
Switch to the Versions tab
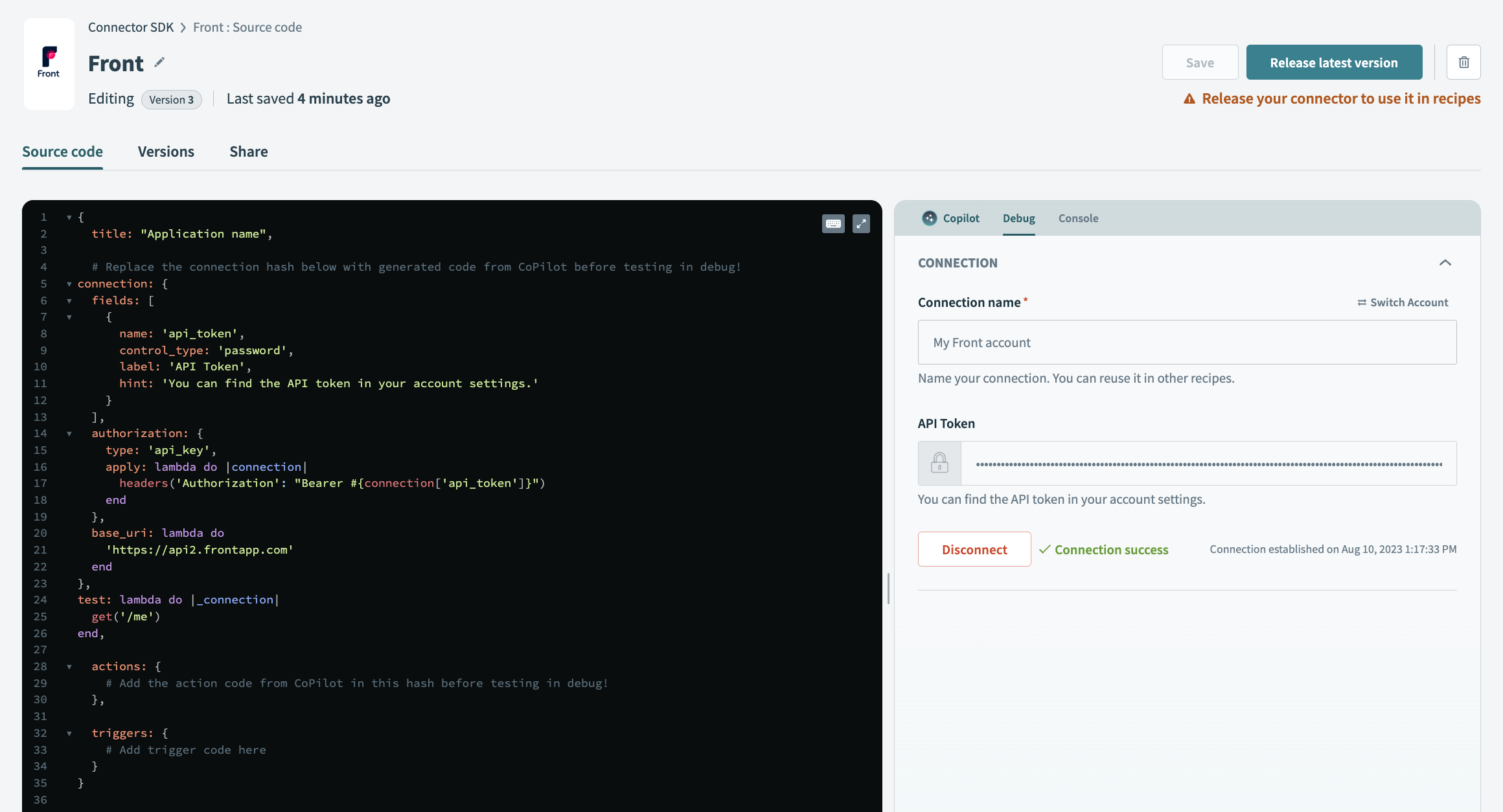(166, 152)
